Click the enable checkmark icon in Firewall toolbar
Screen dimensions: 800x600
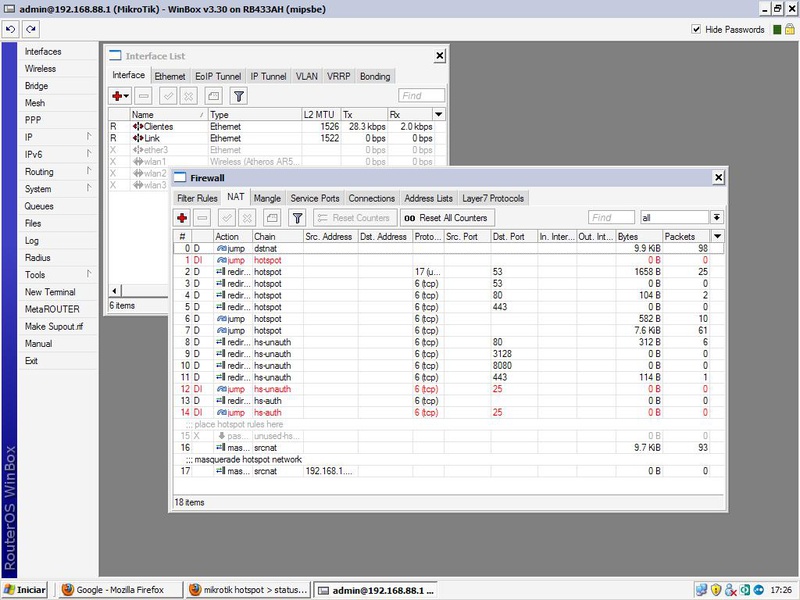pyautogui.click(x=227, y=218)
